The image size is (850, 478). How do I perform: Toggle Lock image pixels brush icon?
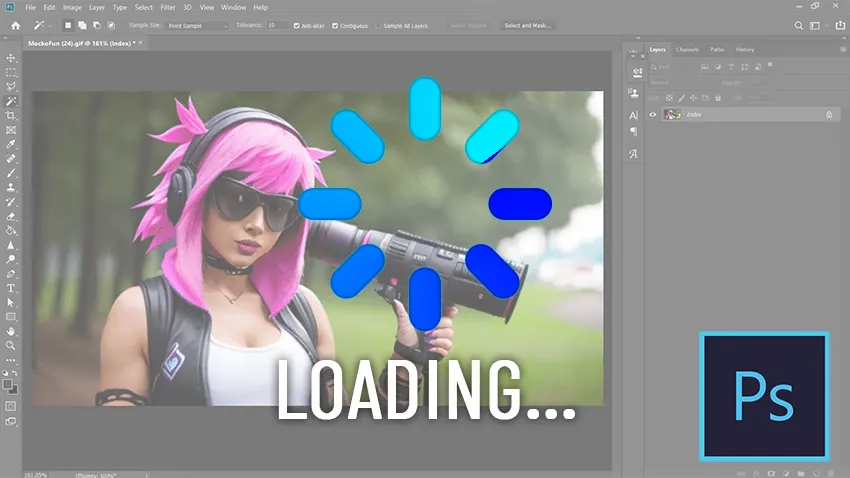click(681, 98)
